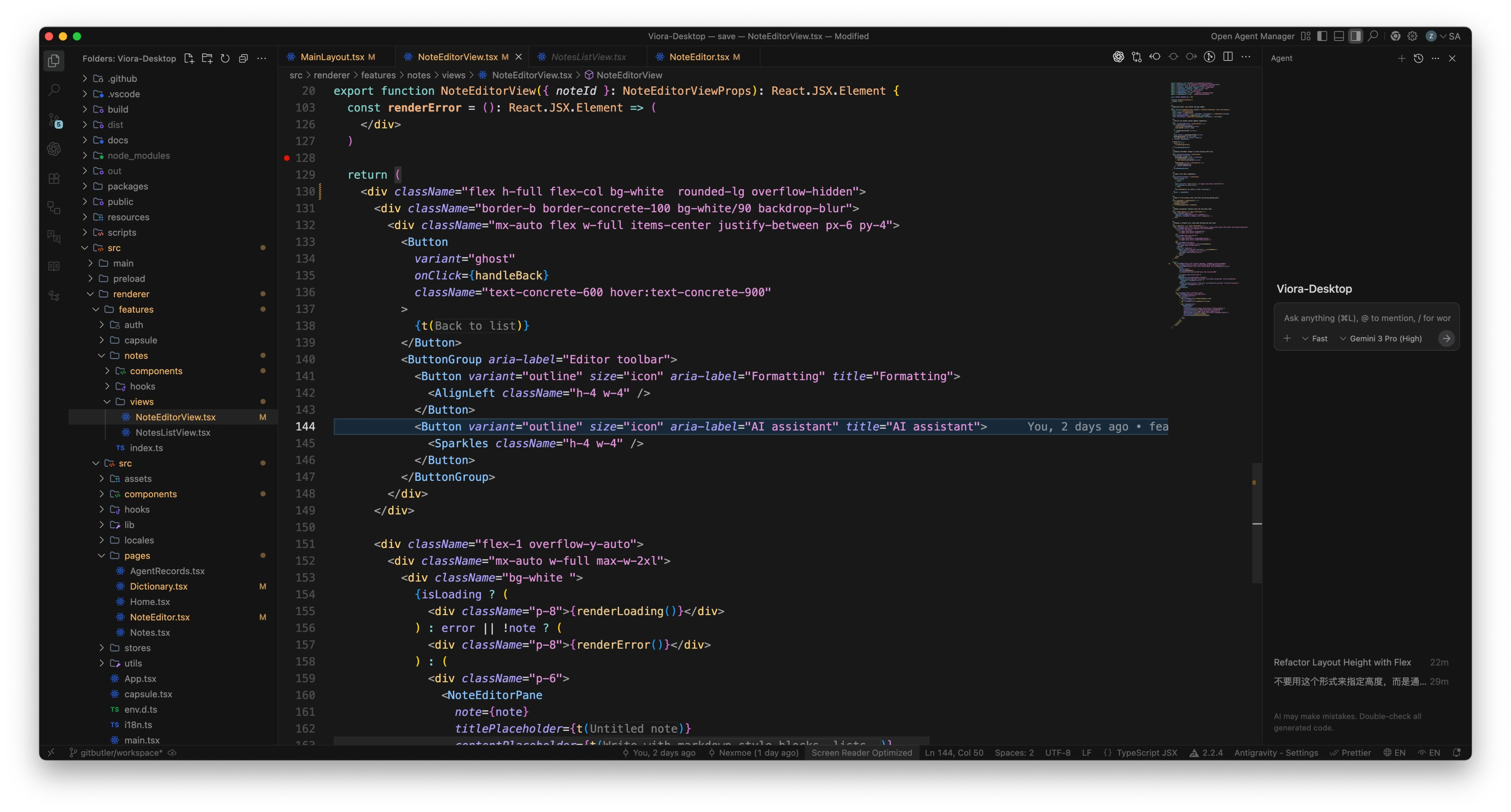Click Collapse Folders icon in explorer header
The height and width of the screenshot is (812, 1511).
[243, 58]
